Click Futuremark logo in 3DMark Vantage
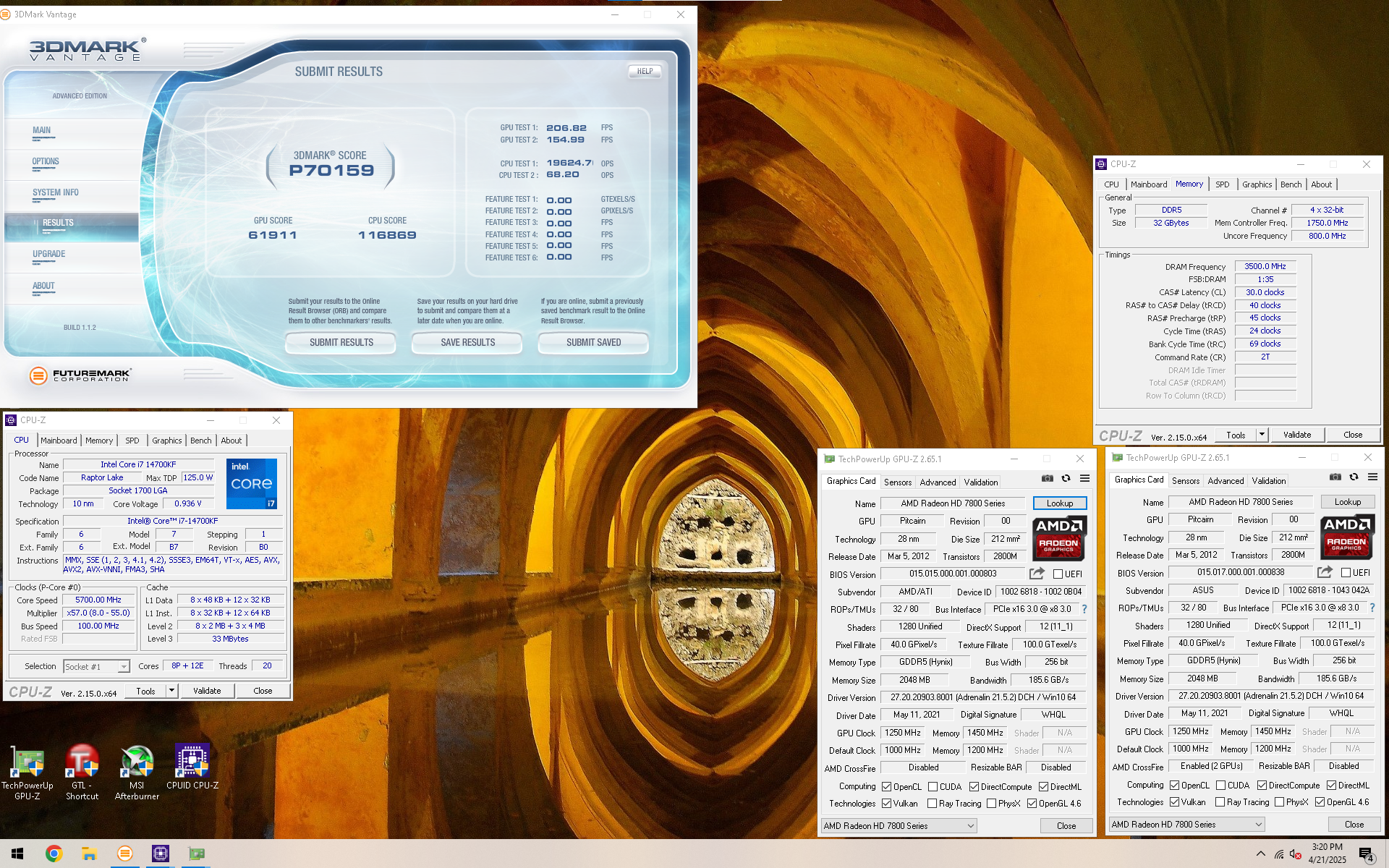 coord(80,375)
